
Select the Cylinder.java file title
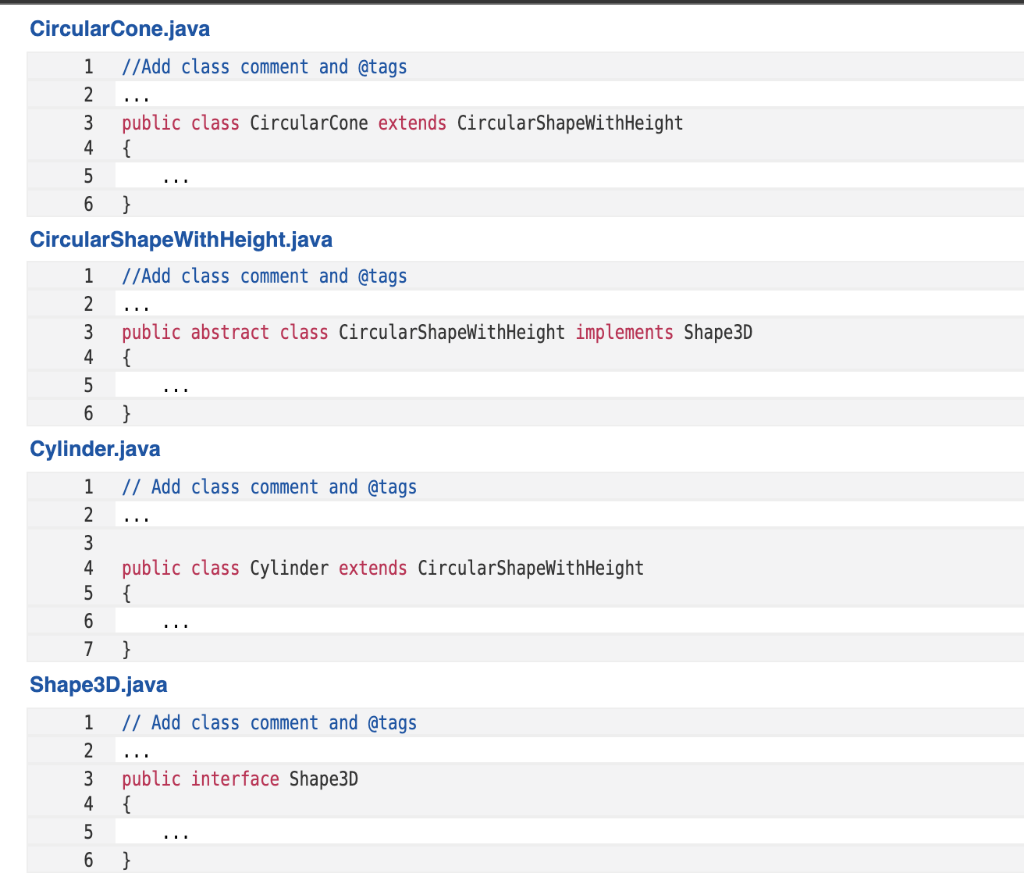(x=95, y=449)
